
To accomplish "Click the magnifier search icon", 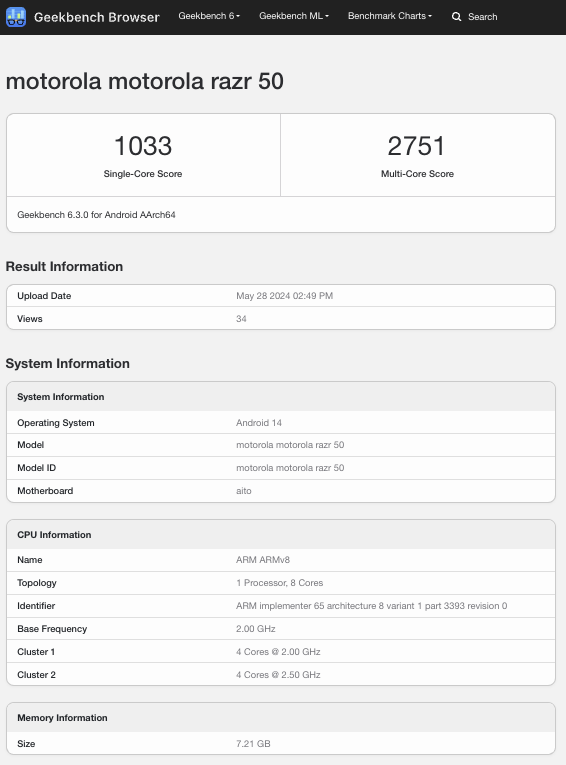I will [456, 17].
